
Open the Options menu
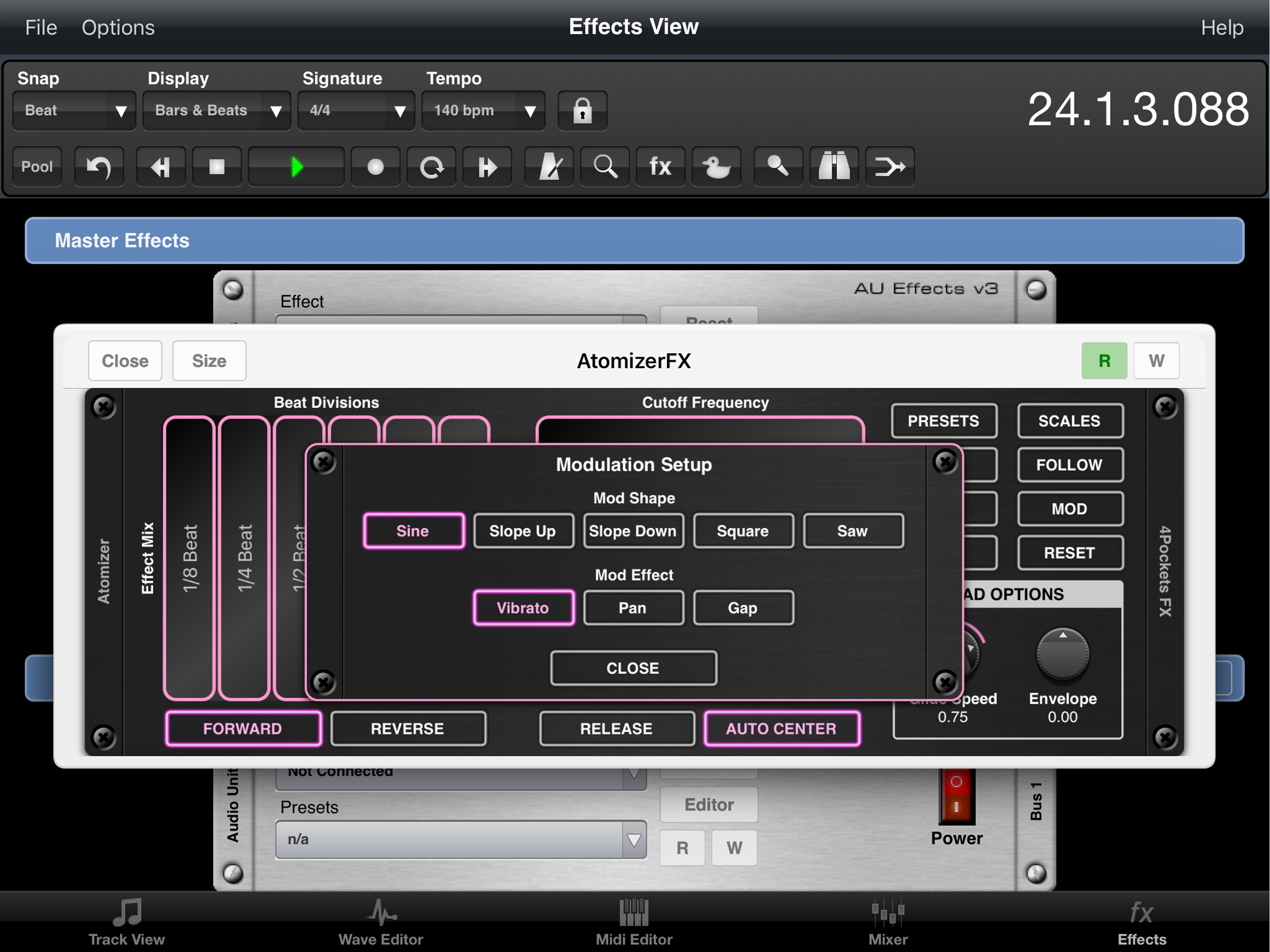118,27
